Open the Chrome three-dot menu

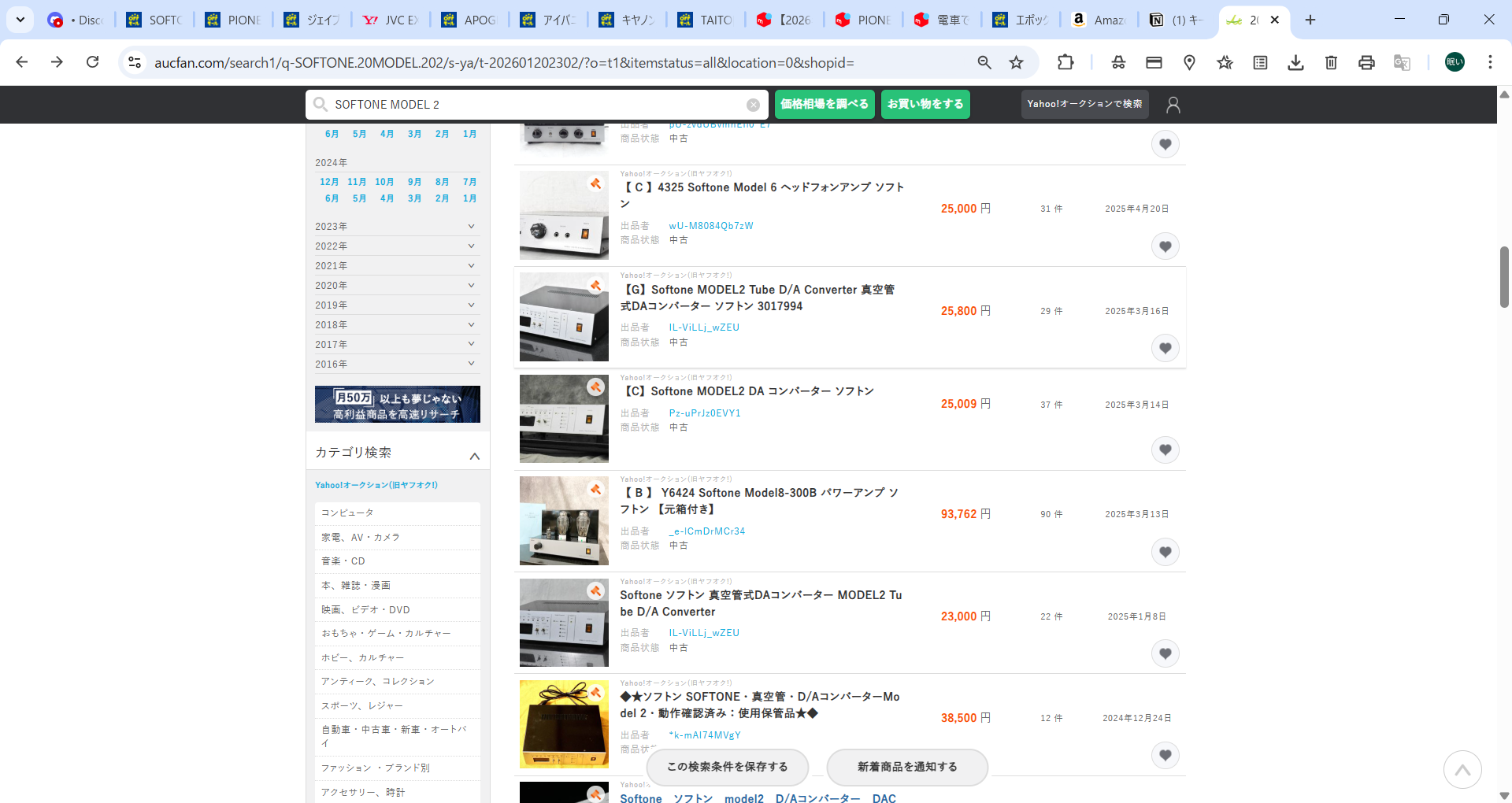coord(1490,62)
